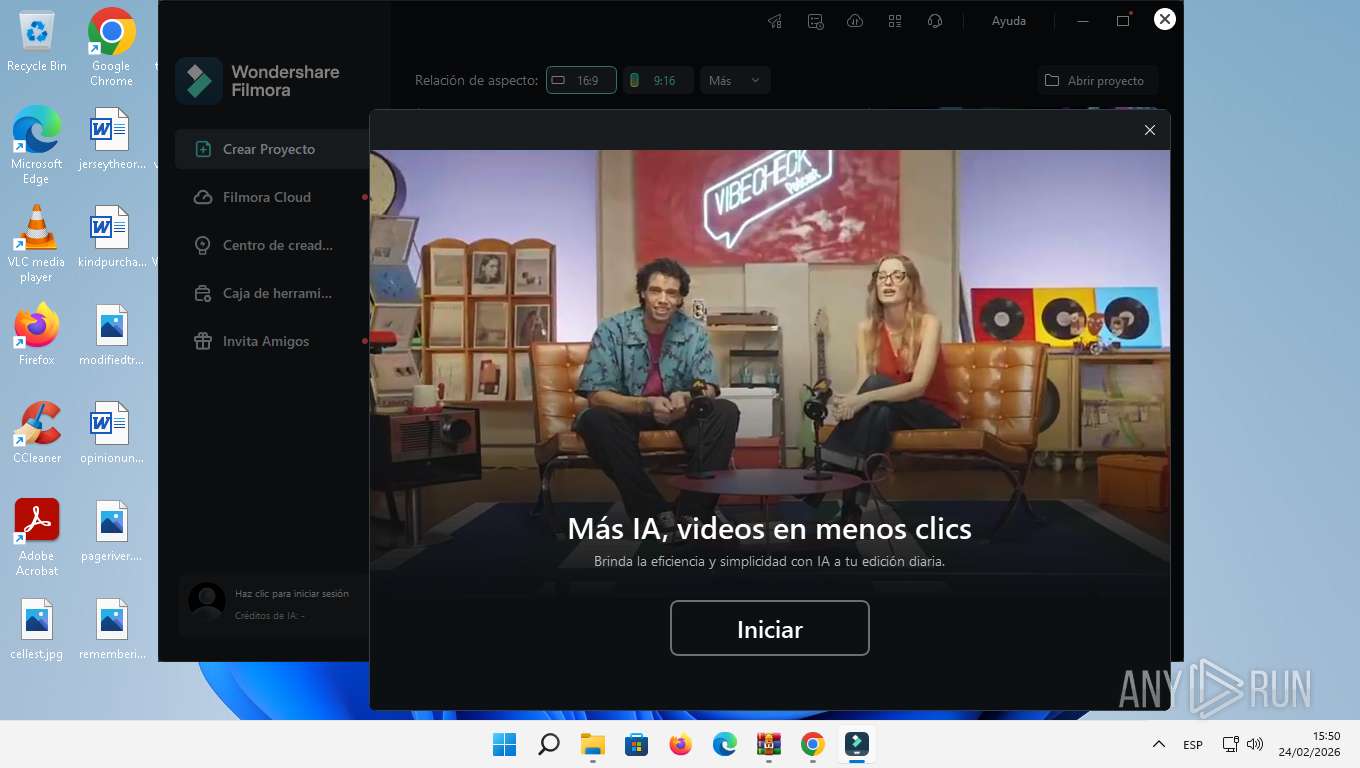This screenshot has height=768, width=1360.
Task: Open Filmora Cloud in the sidebar
Action: click(x=272, y=197)
